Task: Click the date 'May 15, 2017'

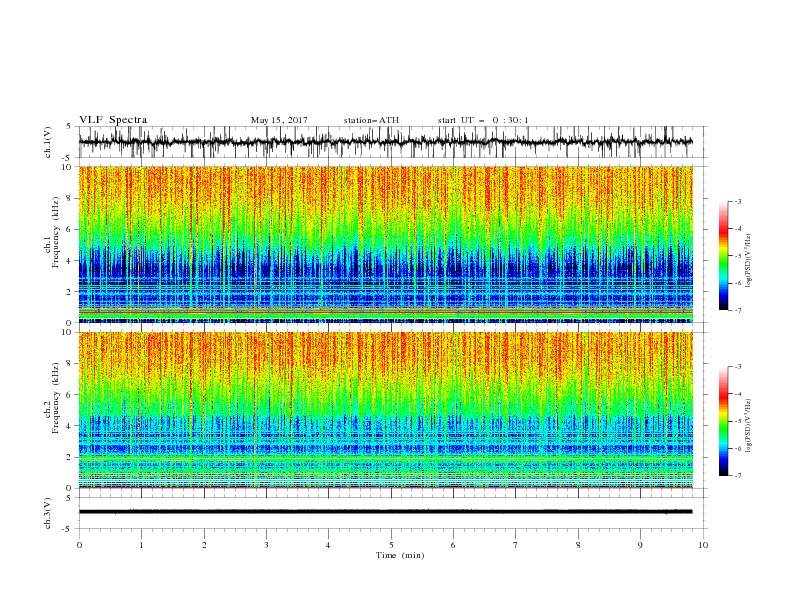Action: [x=279, y=120]
